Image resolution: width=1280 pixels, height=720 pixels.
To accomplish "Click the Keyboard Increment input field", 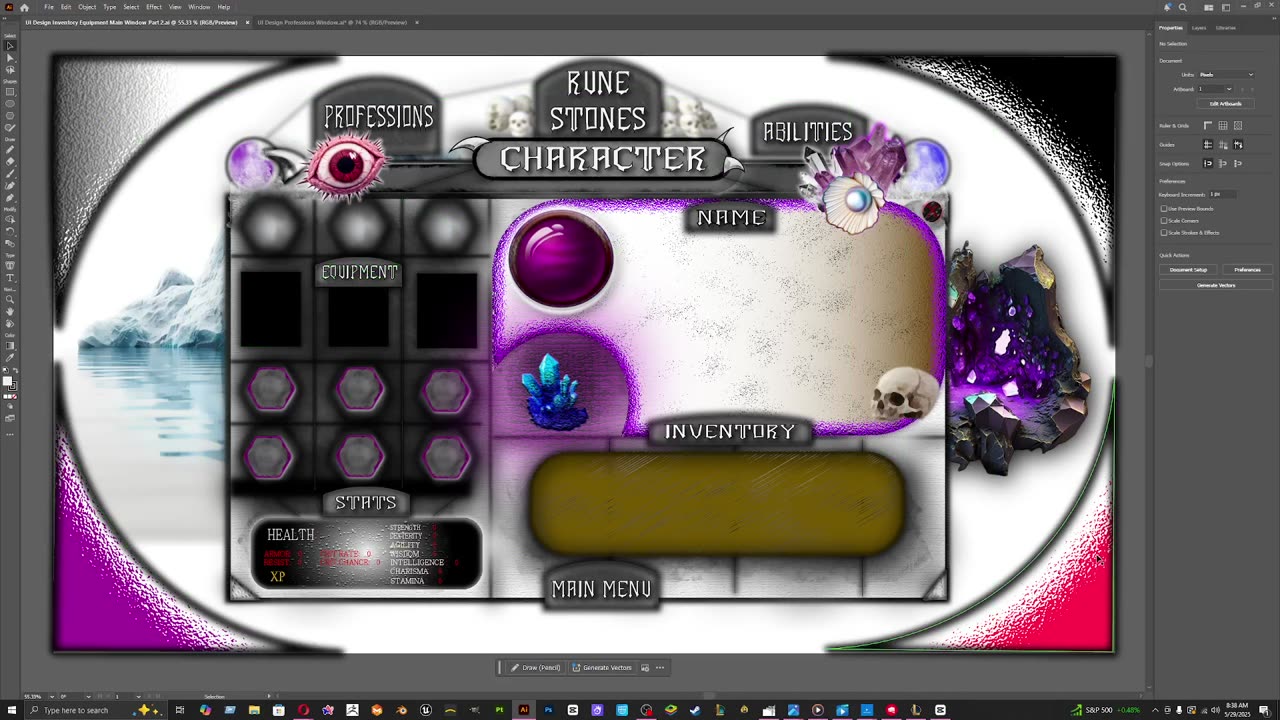I will [x=1225, y=194].
